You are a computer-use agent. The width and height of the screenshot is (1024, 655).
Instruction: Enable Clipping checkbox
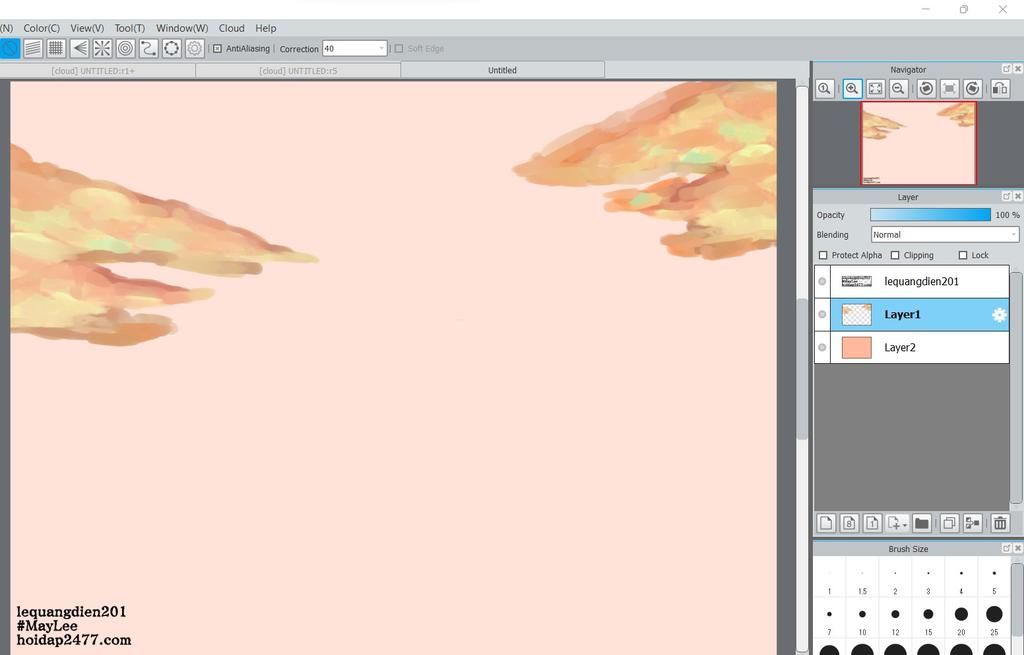[895, 255]
